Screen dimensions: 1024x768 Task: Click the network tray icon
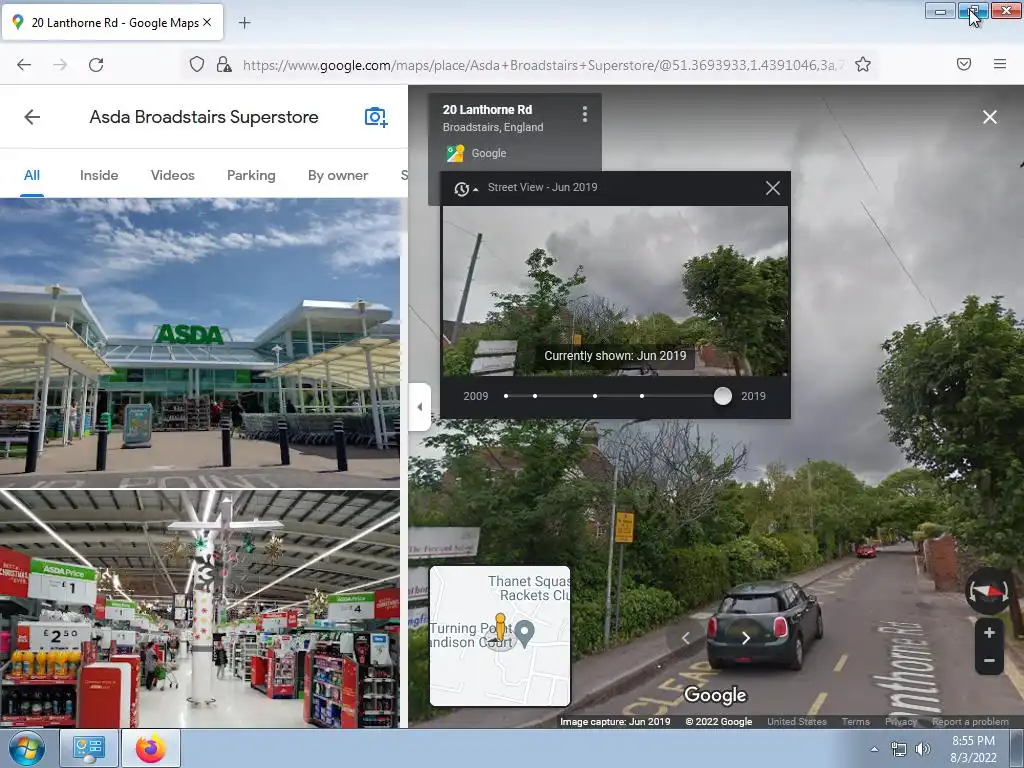pos(899,749)
